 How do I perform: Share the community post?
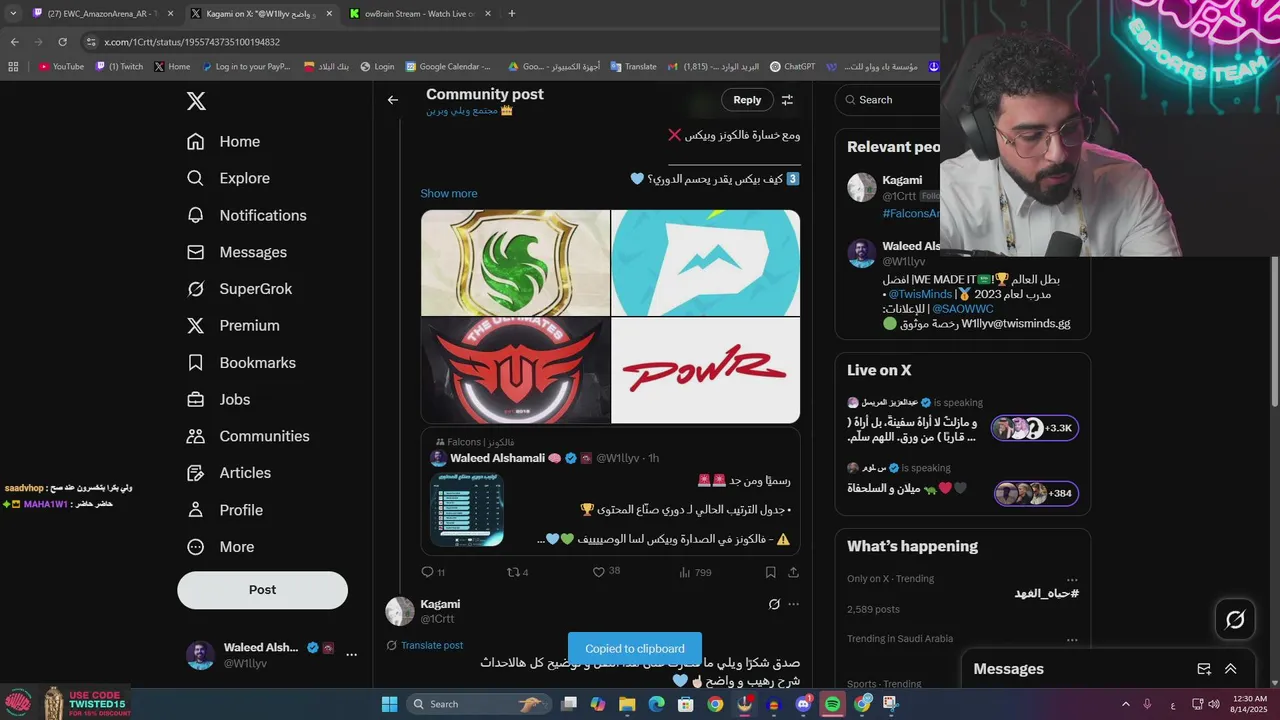(793, 572)
